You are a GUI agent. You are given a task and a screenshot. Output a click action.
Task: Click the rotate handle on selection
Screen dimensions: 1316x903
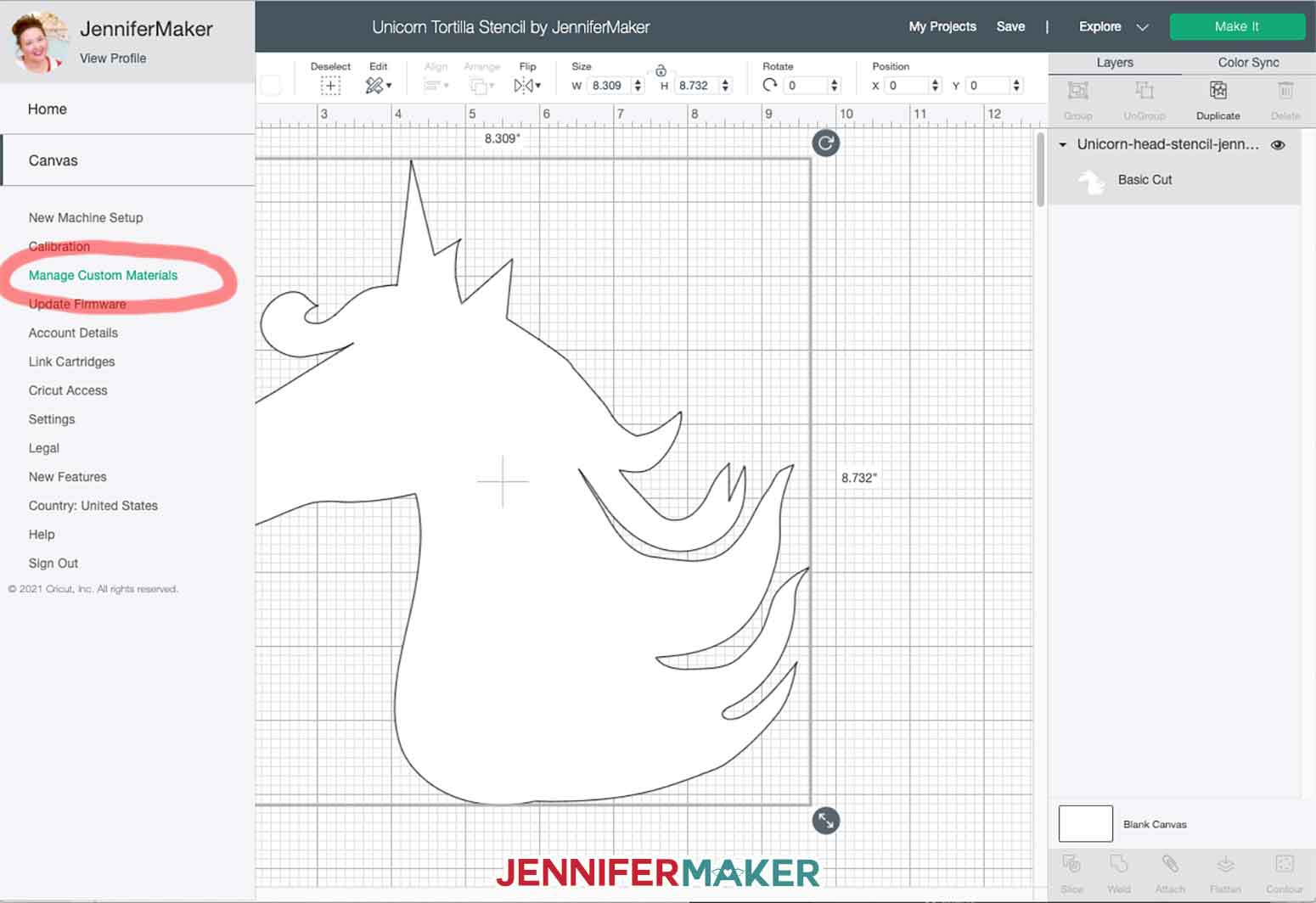tap(825, 143)
